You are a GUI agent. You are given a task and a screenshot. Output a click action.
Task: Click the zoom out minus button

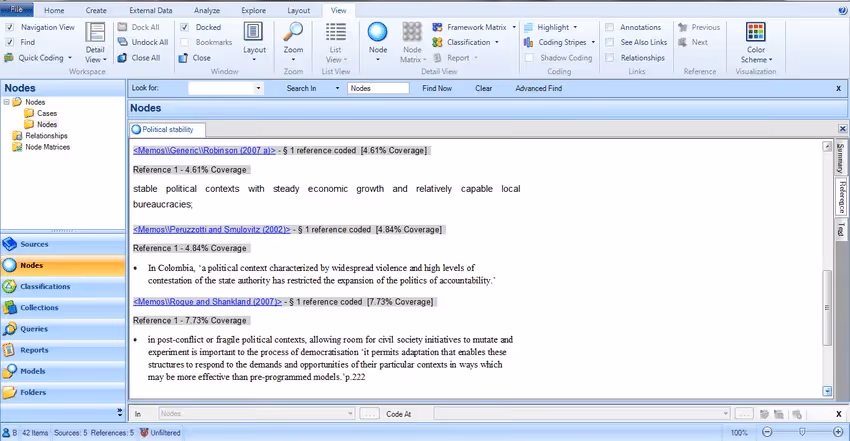click(767, 432)
